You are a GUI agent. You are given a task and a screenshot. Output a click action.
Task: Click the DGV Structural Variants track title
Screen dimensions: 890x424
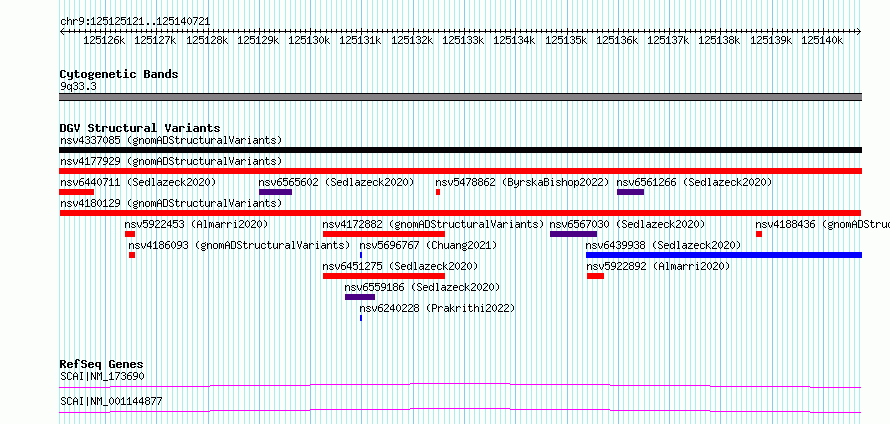[x=140, y=128]
